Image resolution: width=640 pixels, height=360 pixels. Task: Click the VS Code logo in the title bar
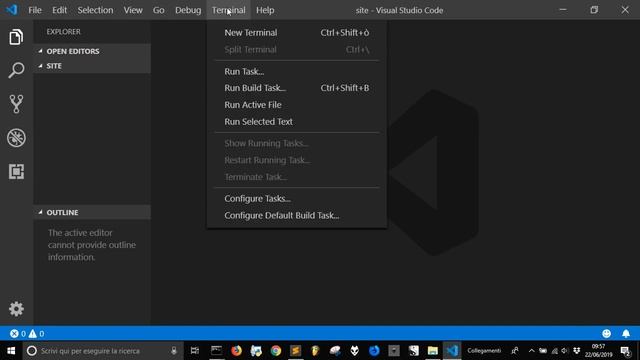click(x=12, y=10)
